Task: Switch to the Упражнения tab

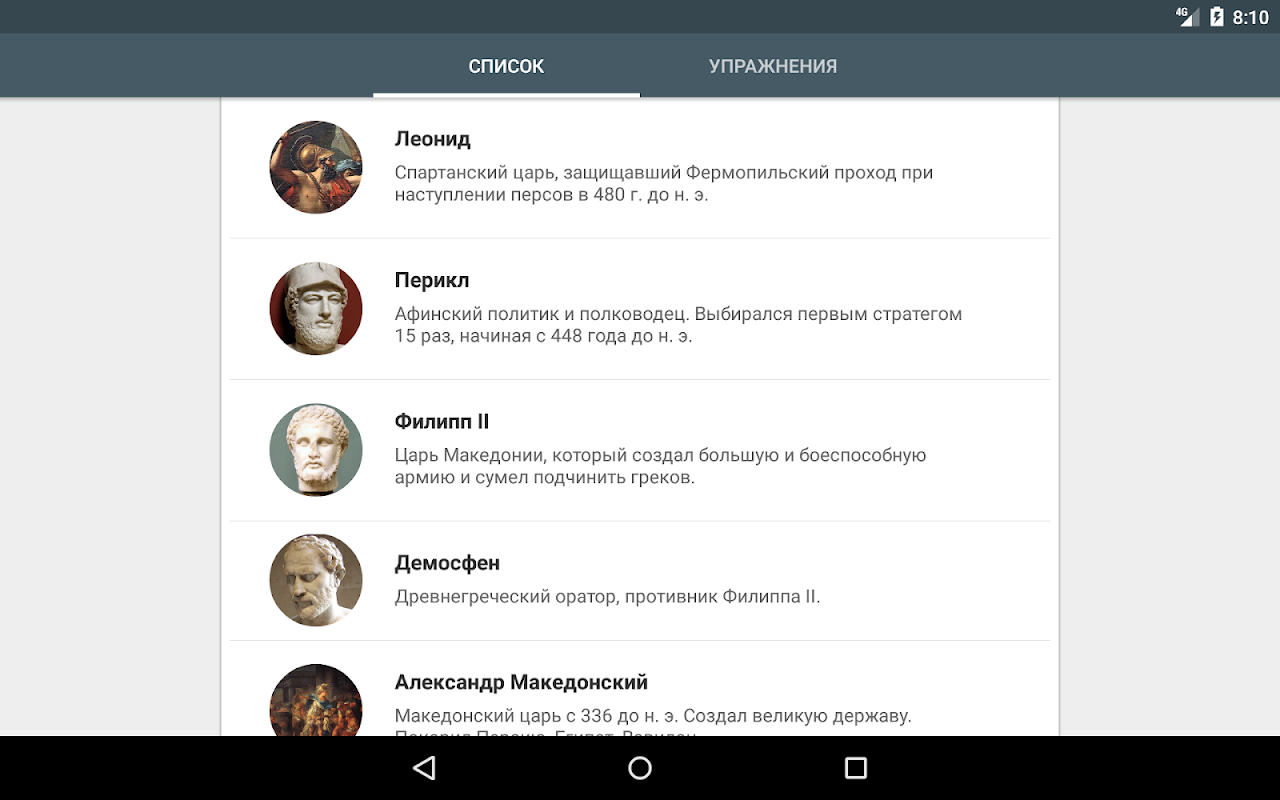Action: tap(773, 66)
